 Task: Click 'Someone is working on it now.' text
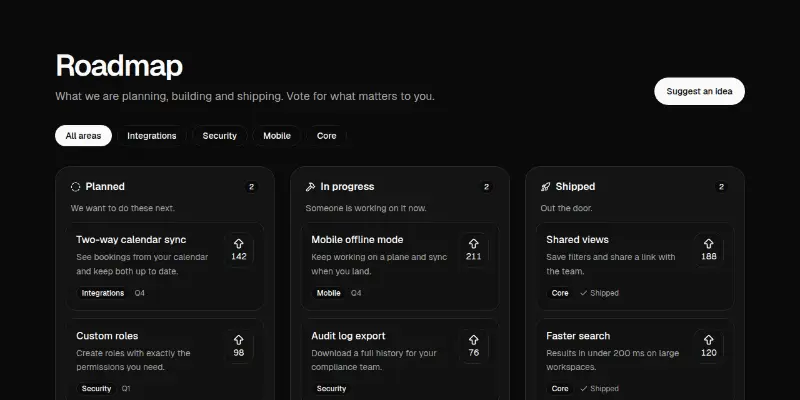pos(366,208)
